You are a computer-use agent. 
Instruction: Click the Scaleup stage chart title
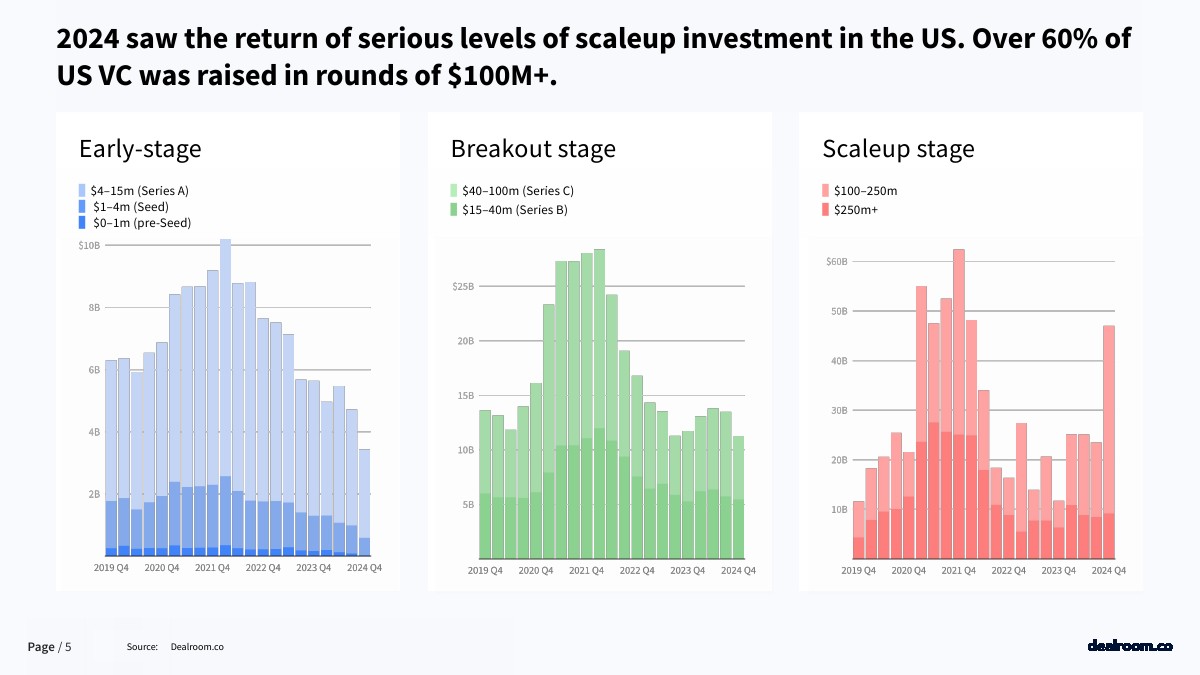pos(898,149)
